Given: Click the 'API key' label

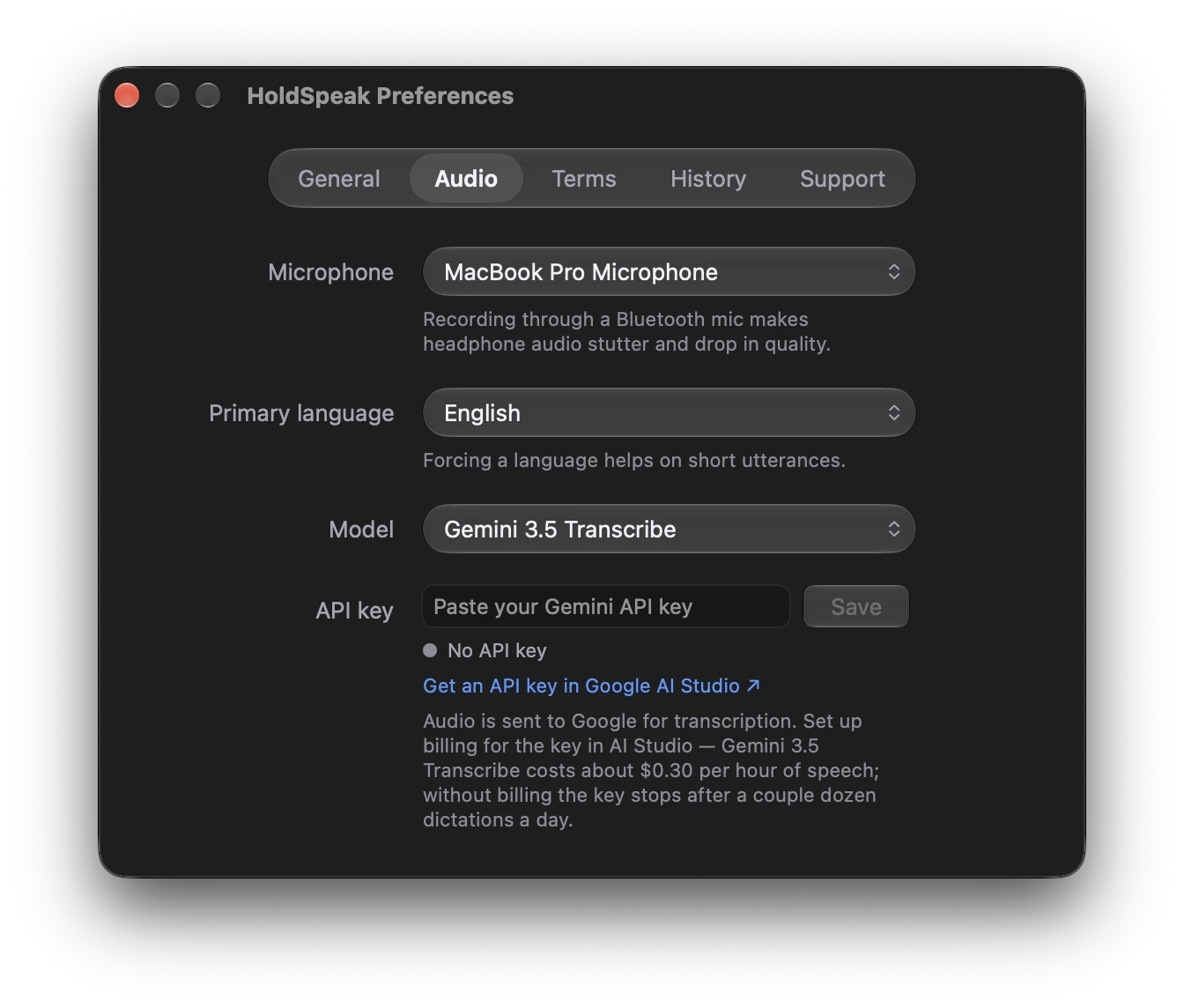Looking at the screenshot, I should [354, 611].
